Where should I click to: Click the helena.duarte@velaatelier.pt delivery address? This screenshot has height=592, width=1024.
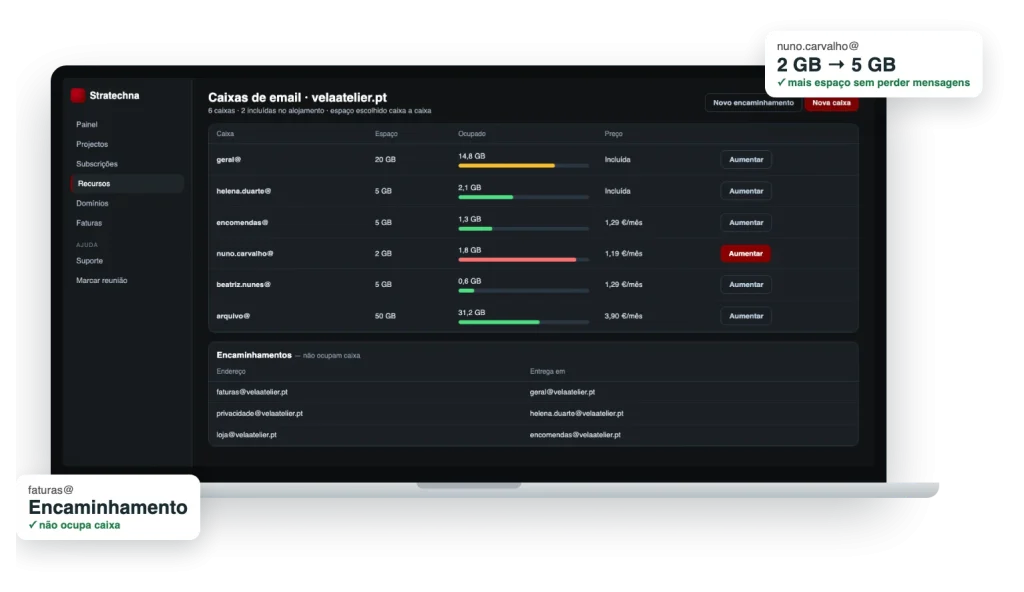point(577,413)
